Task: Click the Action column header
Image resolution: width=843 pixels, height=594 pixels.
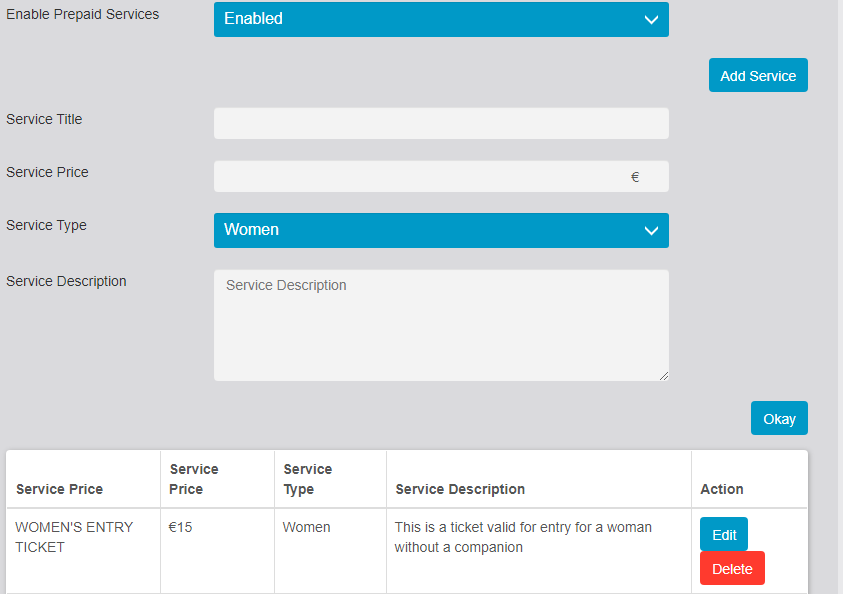Action: [721, 489]
